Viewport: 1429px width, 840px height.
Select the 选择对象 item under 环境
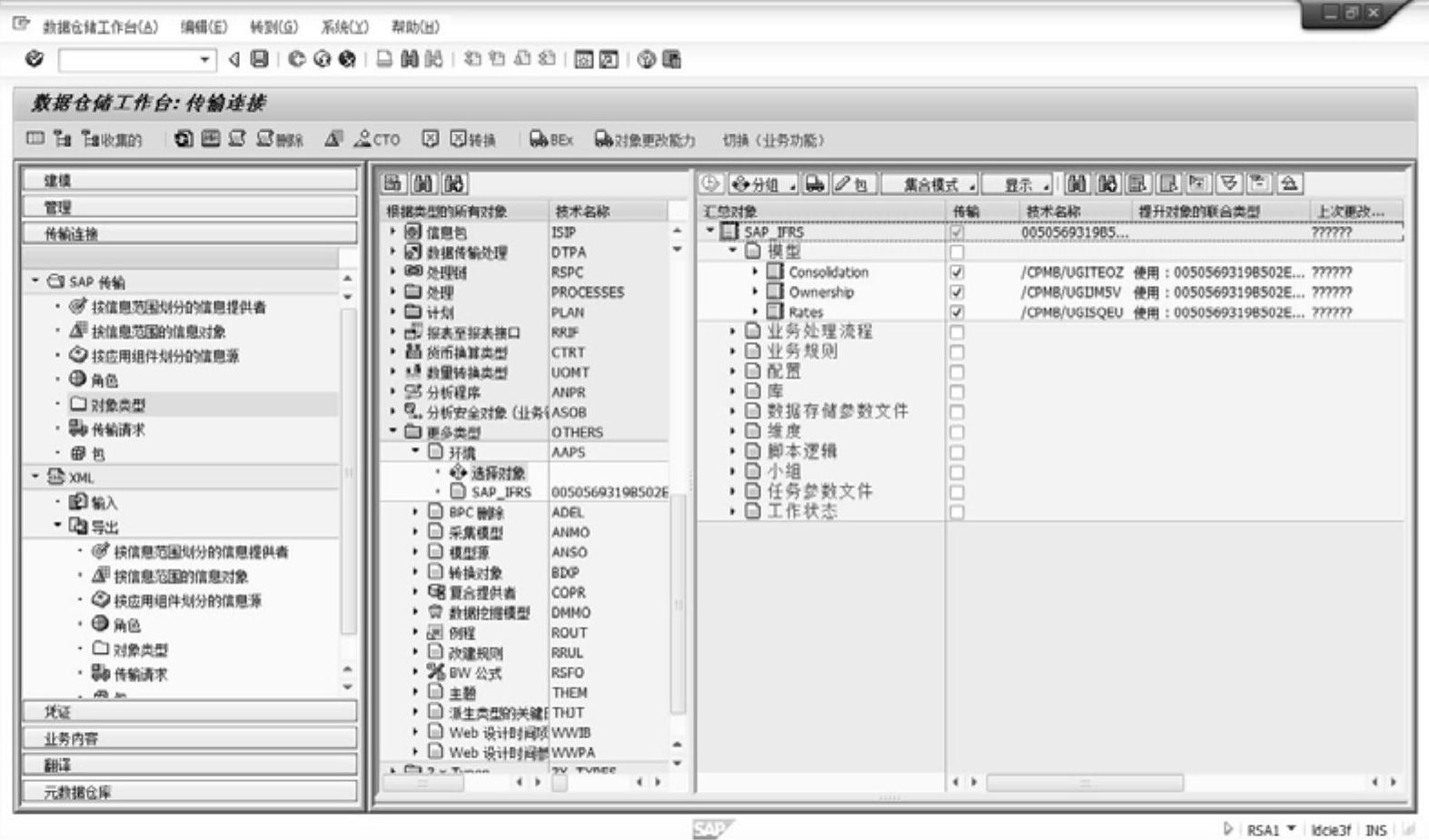pos(498,472)
